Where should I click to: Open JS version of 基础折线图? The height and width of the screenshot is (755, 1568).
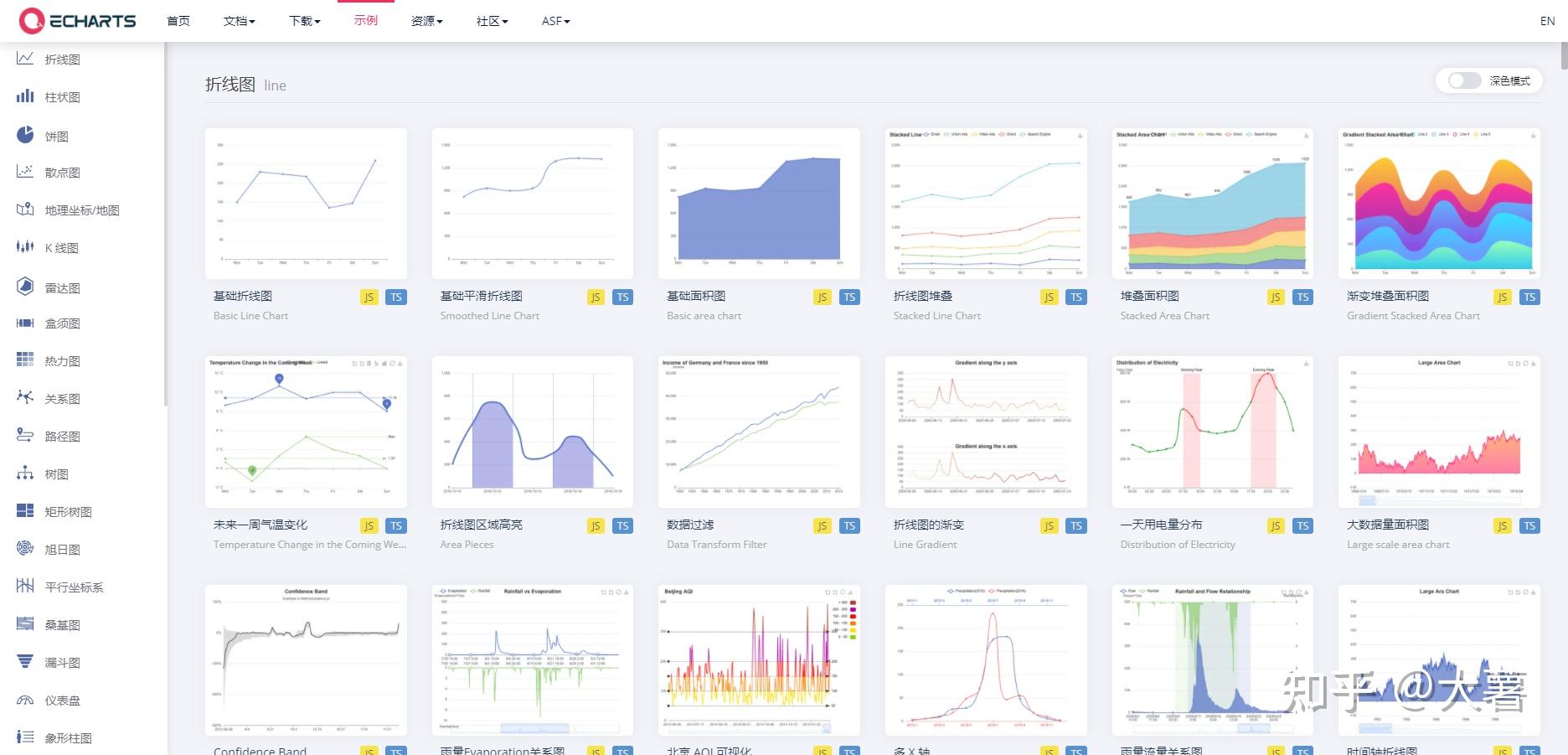click(369, 297)
